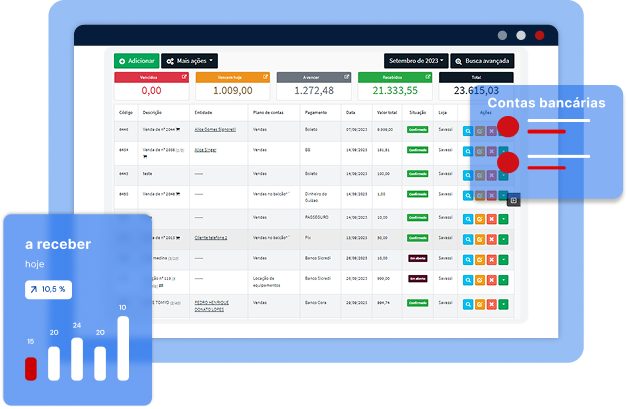Click the 10,5 % growth badge
628x409 pixels.
click(x=48, y=290)
